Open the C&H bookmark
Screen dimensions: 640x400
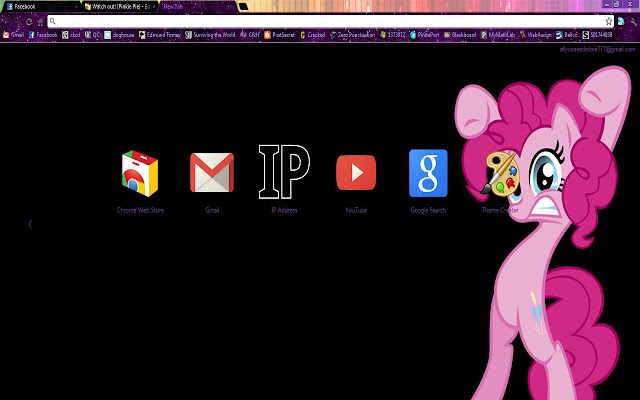pos(249,35)
